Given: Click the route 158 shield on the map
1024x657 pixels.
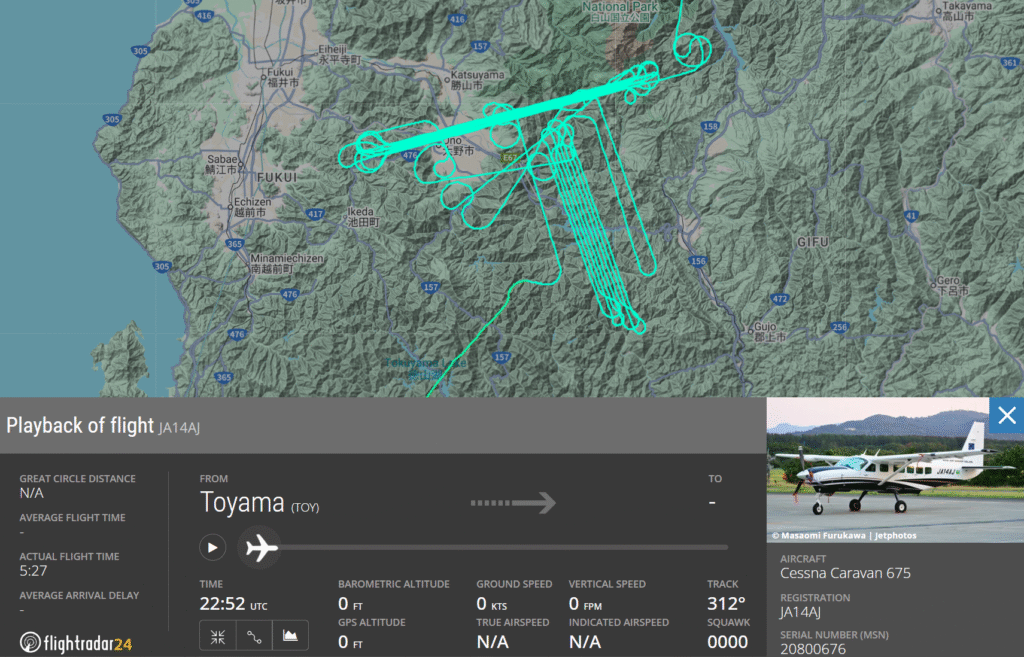Looking at the screenshot, I should point(711,127).
